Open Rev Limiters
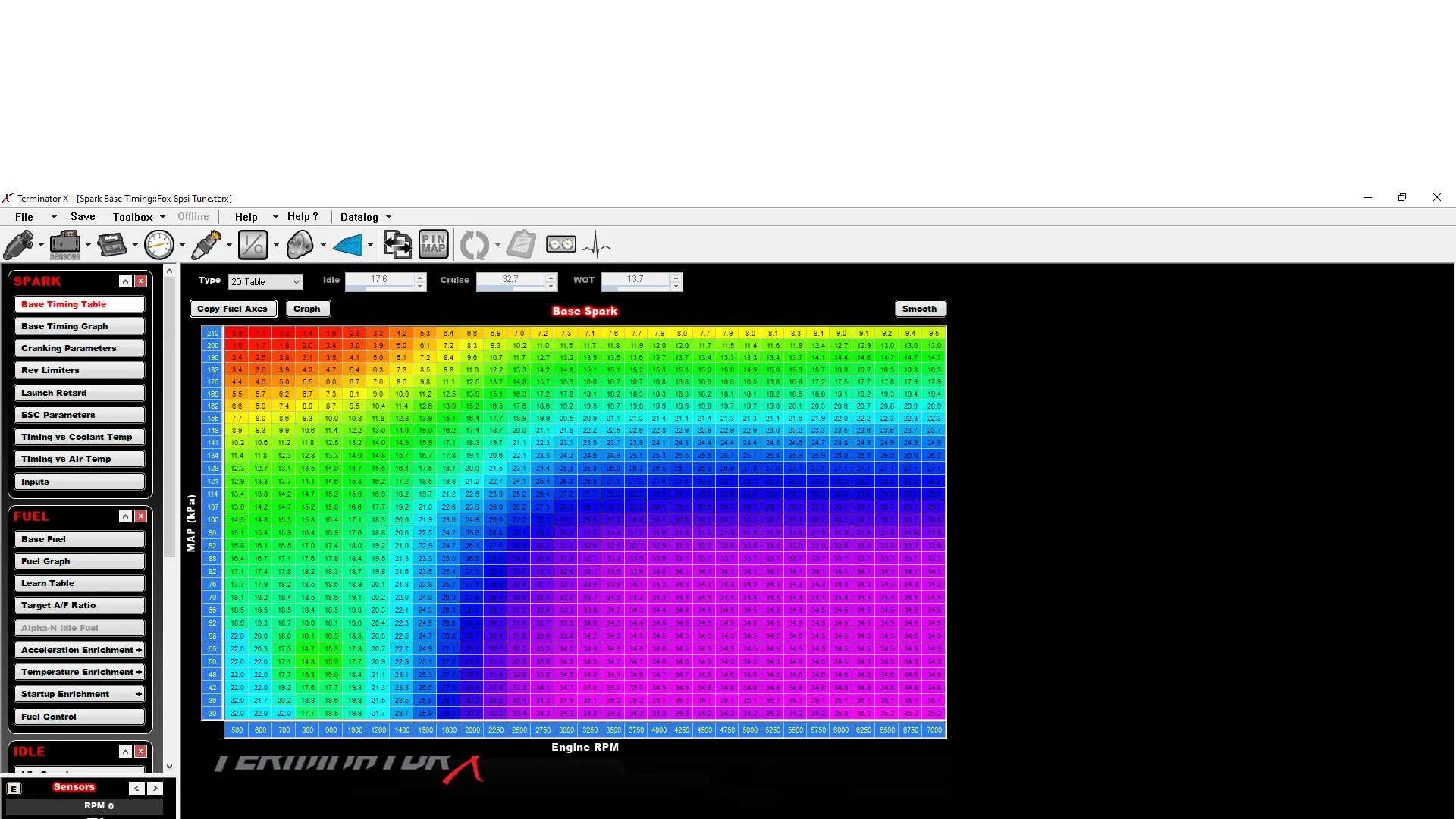 [80, 370]
